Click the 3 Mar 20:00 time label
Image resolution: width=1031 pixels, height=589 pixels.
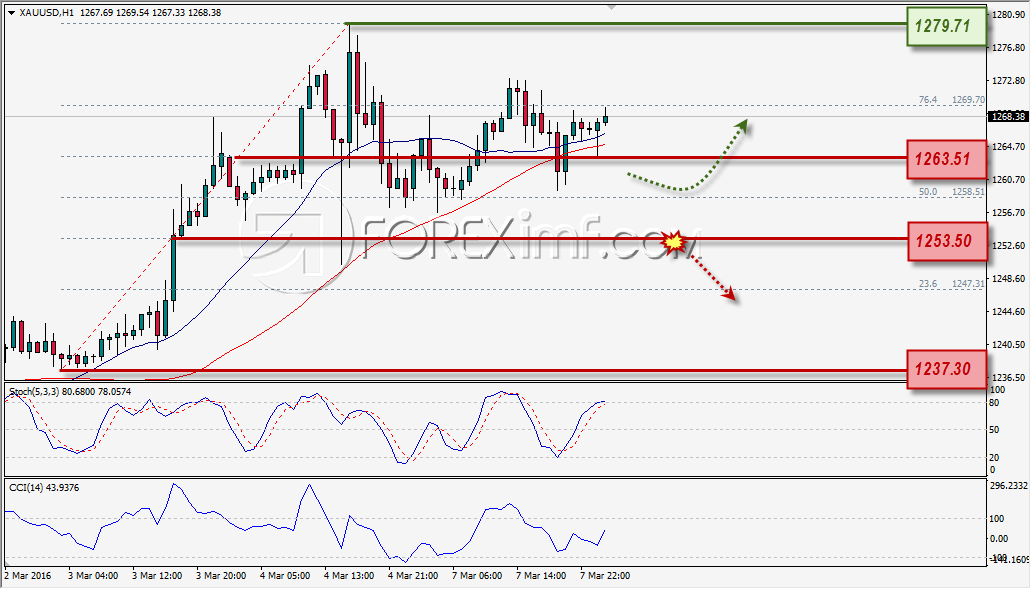(x=221, y=576)
